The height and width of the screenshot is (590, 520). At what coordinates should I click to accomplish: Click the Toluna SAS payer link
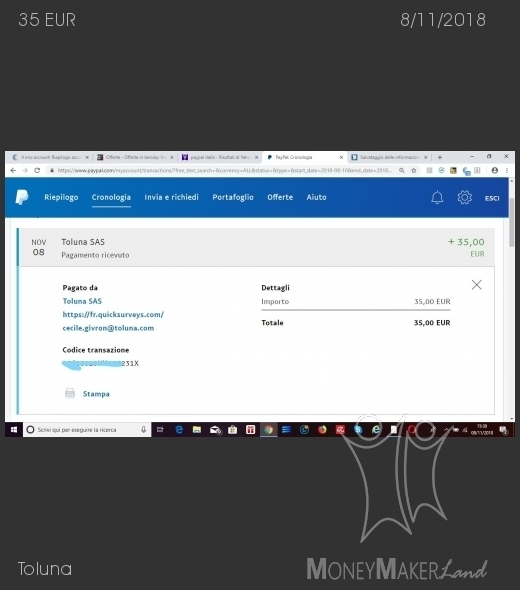pyautogui.click(x=82, y=301)
